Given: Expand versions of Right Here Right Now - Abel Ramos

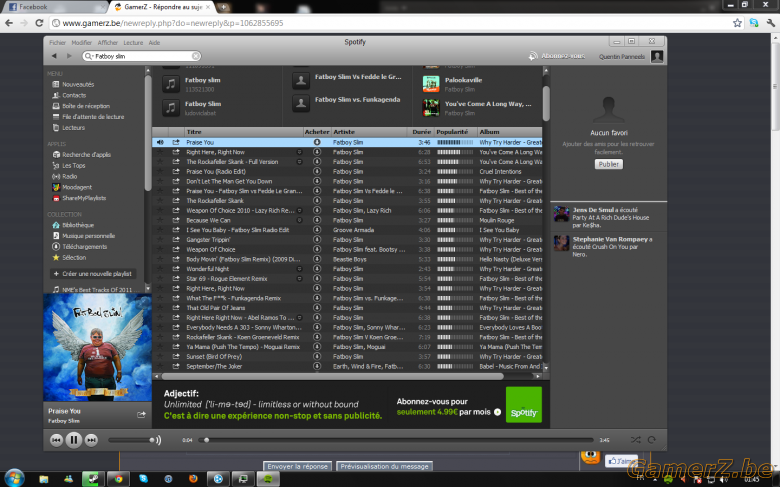Looking at the screenshot, I should point(299,318).
